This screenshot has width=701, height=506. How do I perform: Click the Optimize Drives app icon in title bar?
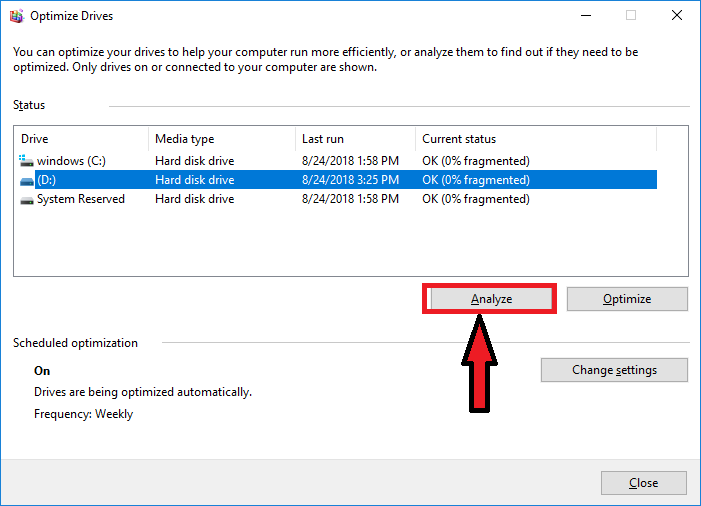tap(15, 16)
